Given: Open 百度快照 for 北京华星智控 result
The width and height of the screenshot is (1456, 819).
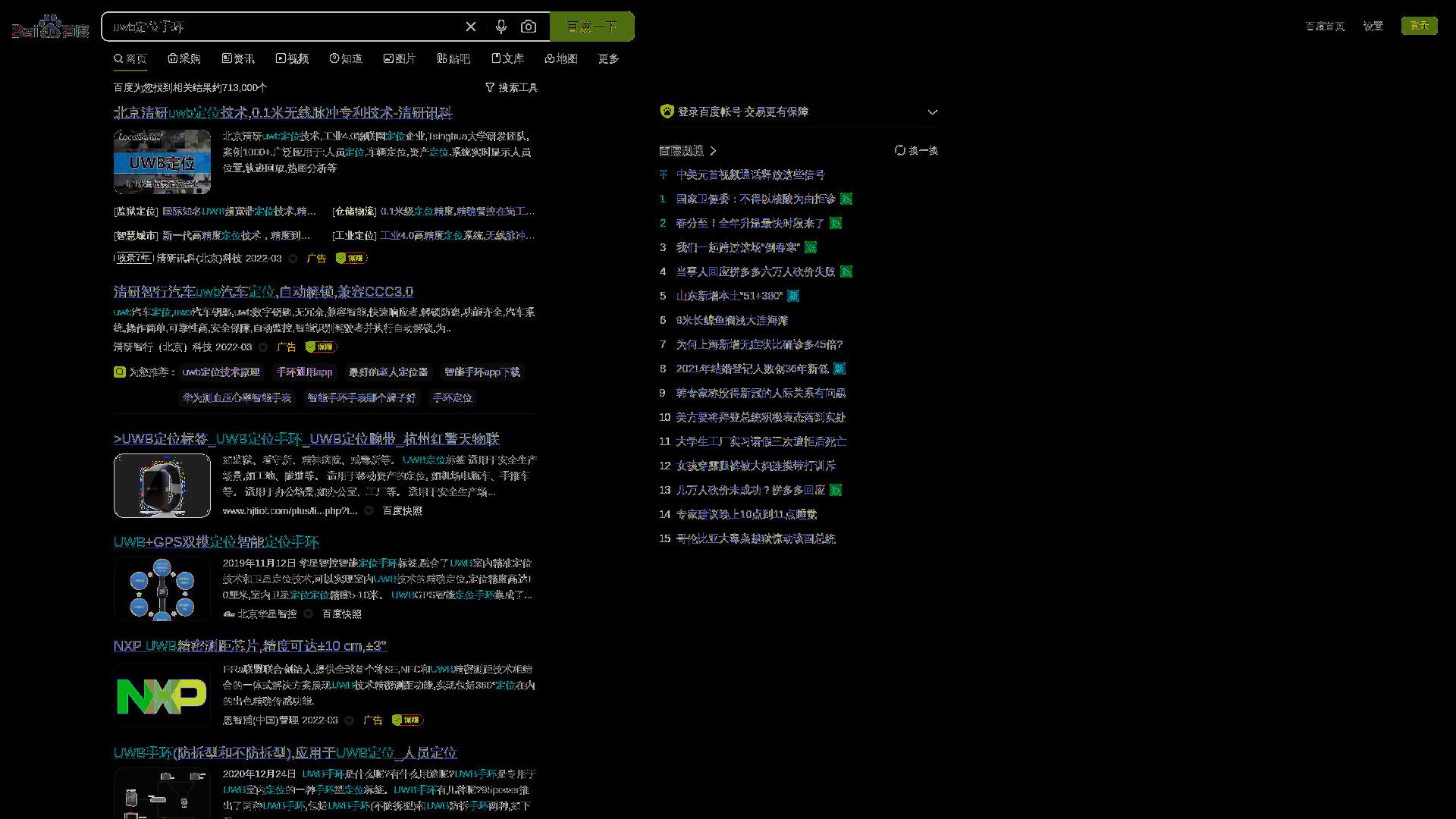Looking at the screenshot, I should [x=341, y=614].
